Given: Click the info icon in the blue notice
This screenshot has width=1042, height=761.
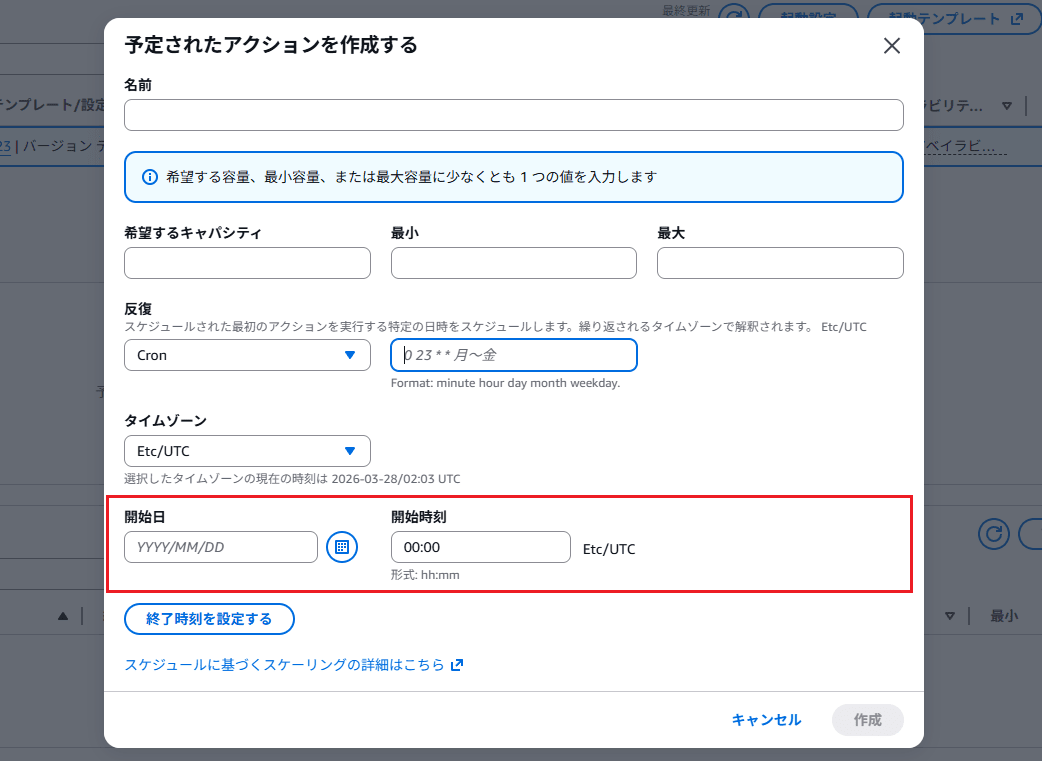Looking at the screenshot, I should (150, 177).
